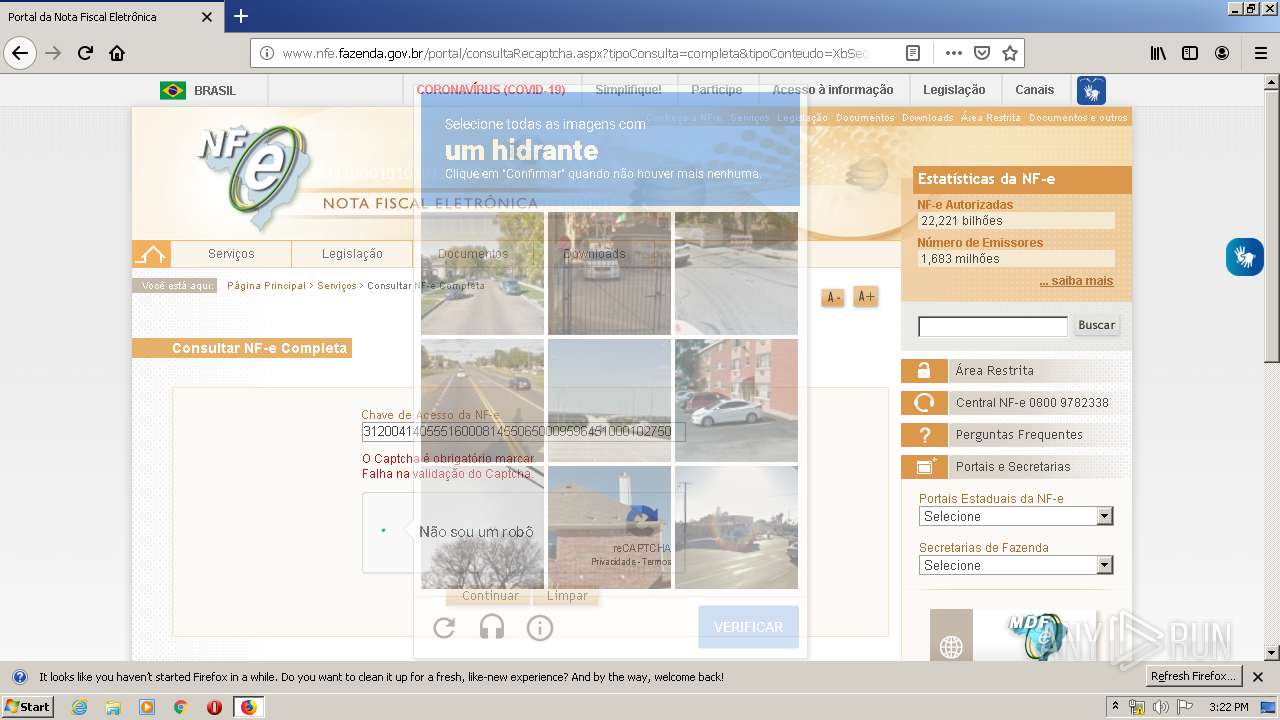
Task: Launch Internet Explorer from the taskbar
Action: (80, 707)
